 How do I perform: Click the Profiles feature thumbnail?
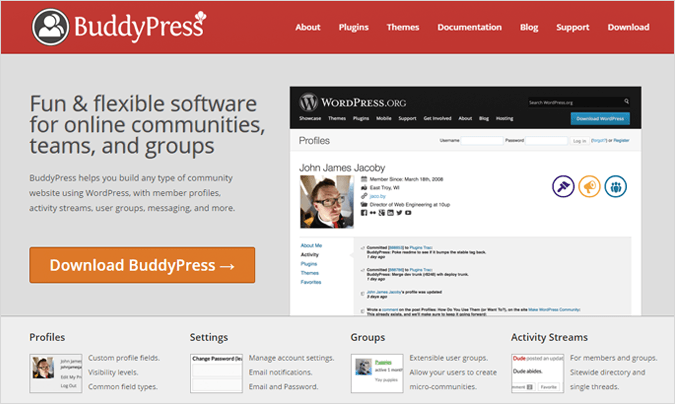coord(56,373)
